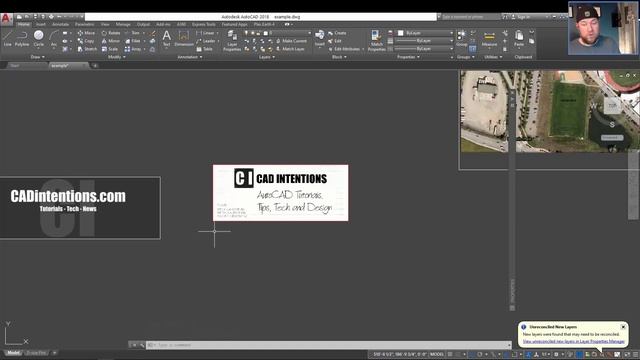Activate the Trim command
The height and width of the screenshot is (360, 640).
[x=133, y=33]
